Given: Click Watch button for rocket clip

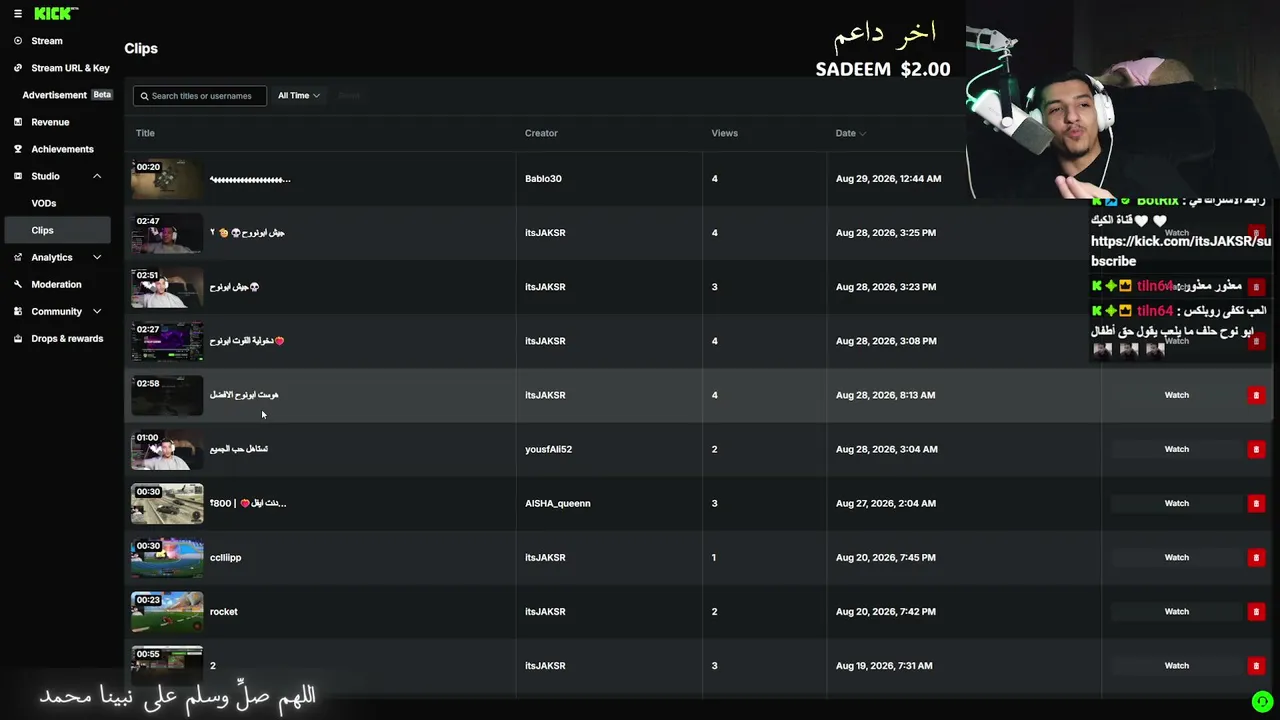Looking at the screenshot, I should 1177,612.
